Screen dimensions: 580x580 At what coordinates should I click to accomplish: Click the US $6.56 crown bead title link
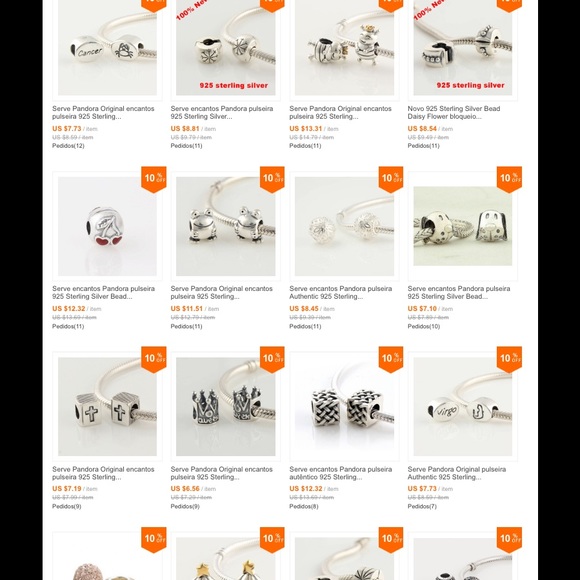pos(222,473)
